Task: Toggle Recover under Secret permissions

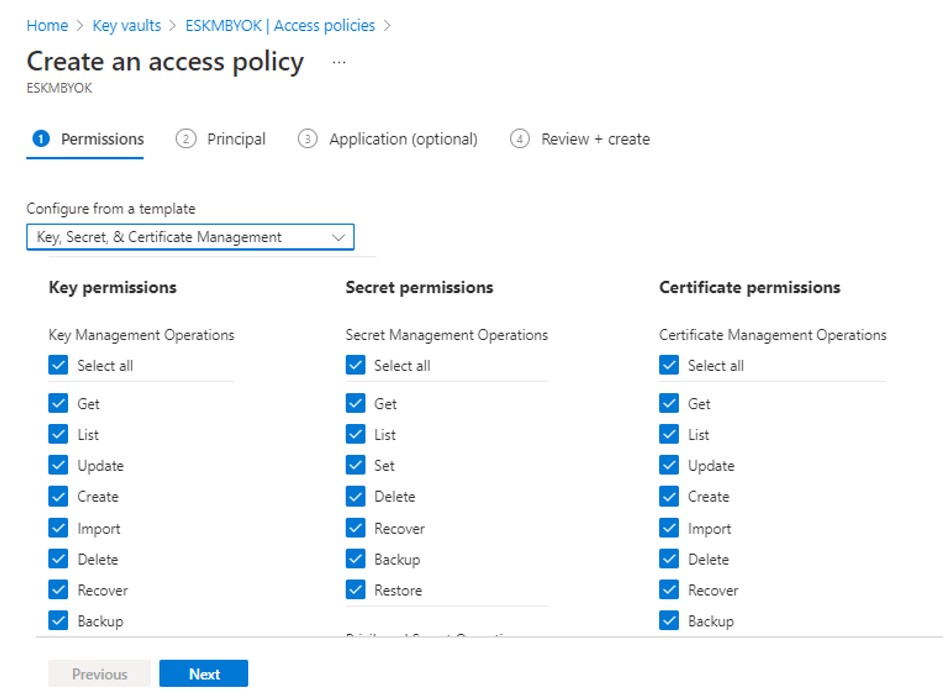Action: (355, 528)
